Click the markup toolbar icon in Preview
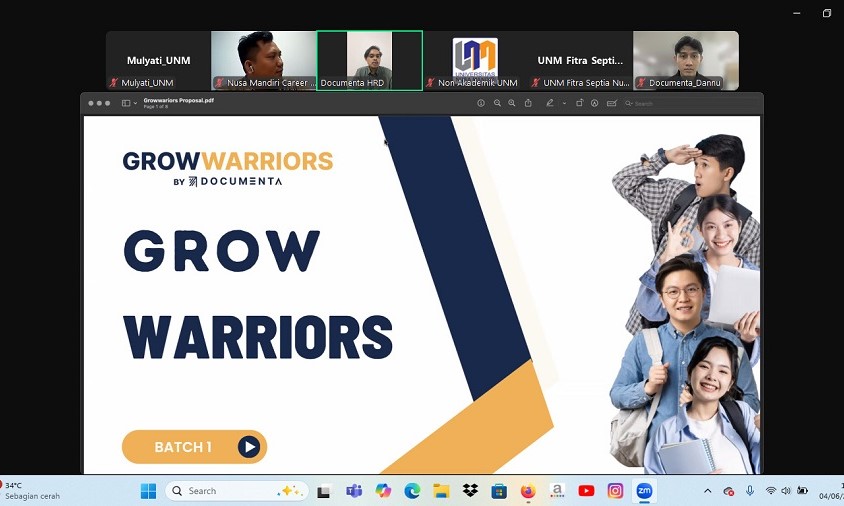Screen dimensions: 844x506 click(594, 103)
